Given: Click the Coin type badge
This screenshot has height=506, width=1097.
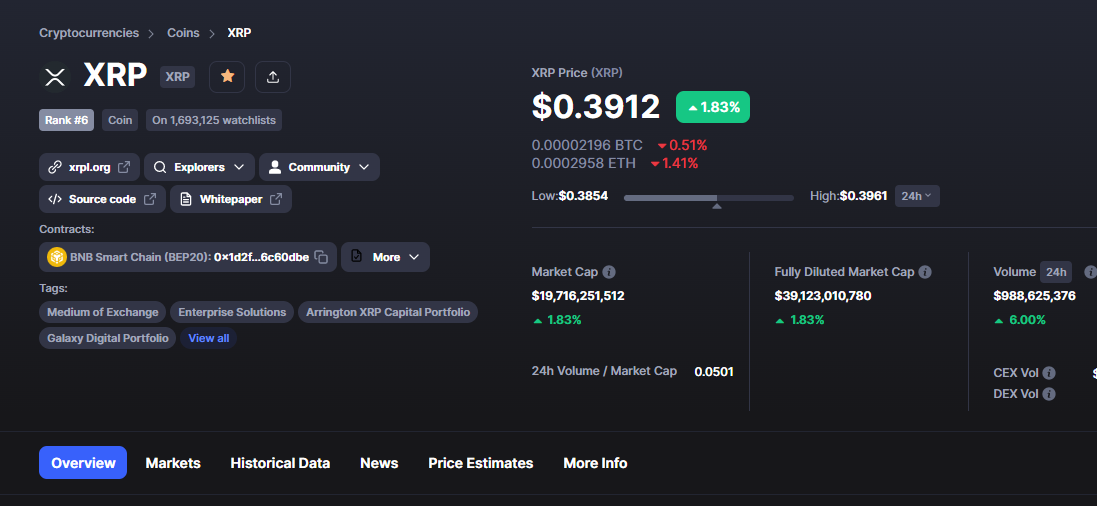Looking at the screenshot, I should 120,120.
